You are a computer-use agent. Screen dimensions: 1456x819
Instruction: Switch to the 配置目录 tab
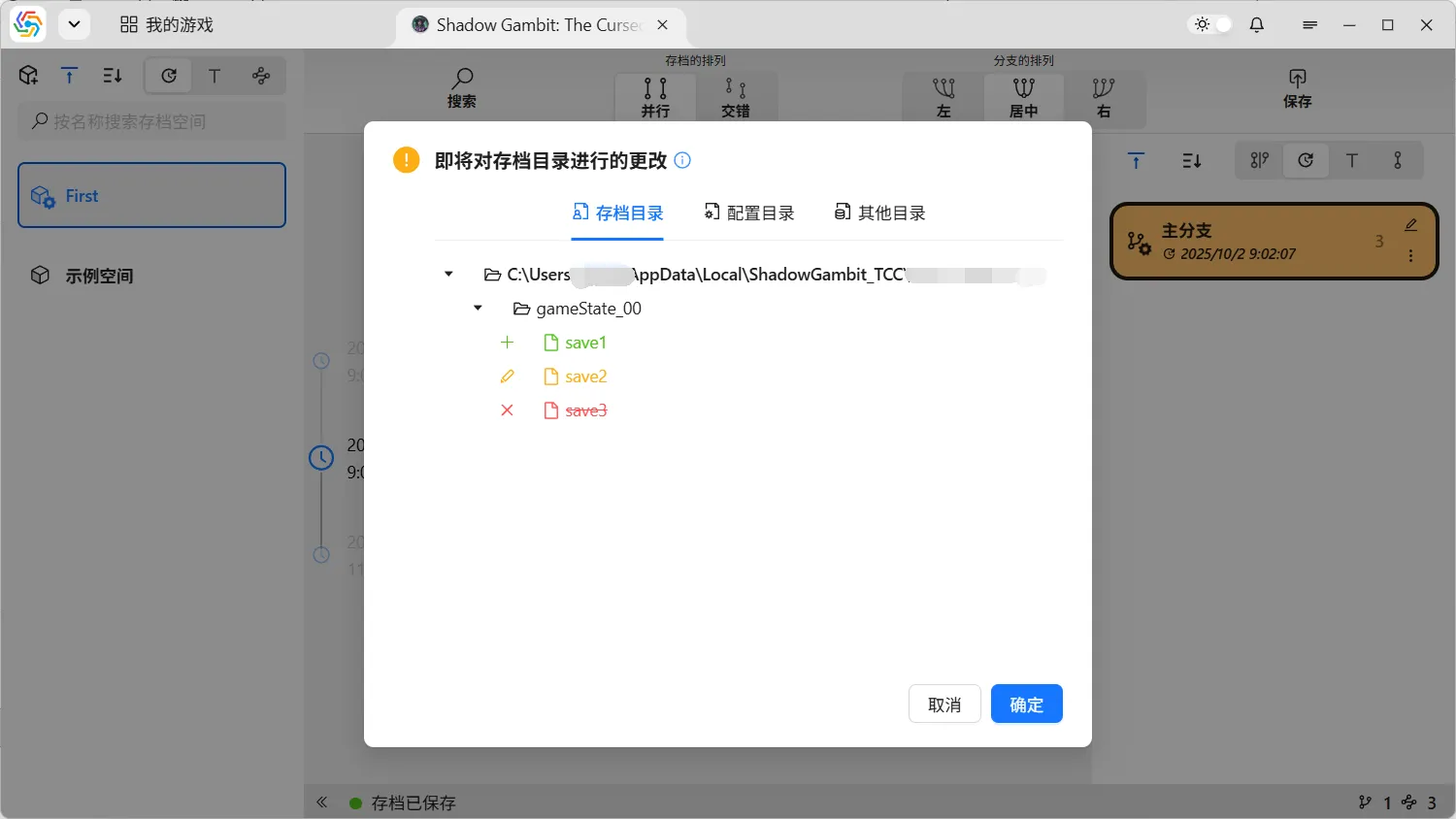pos(749,213)
